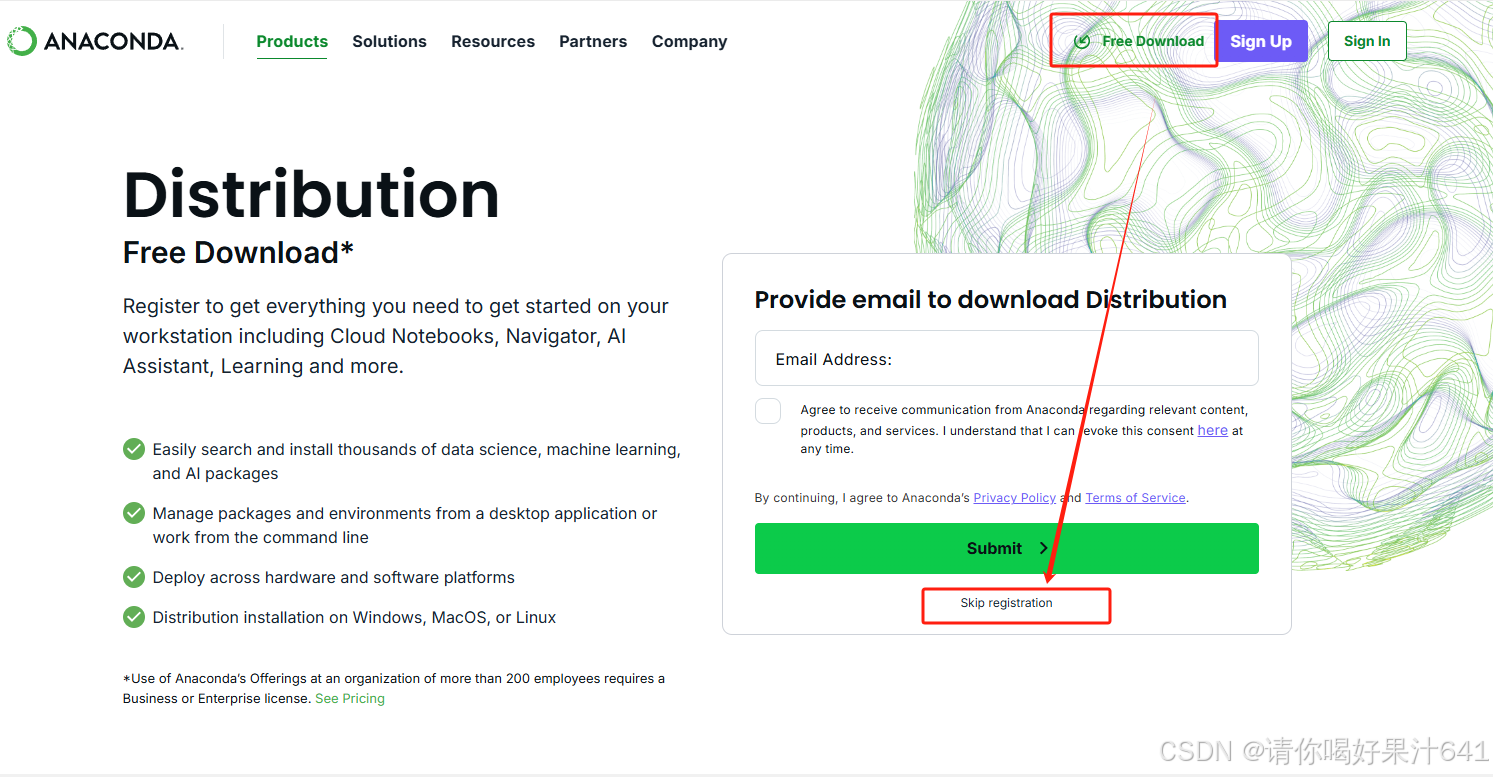The image size is (1493, 777).
Task: Click the check icon beside 'Manage packages and environments'
Action: pos(134,513)
